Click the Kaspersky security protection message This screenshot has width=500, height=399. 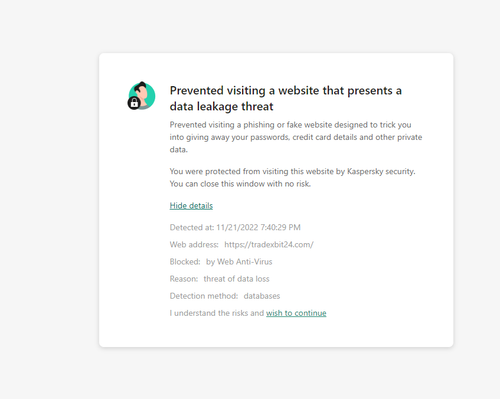pyautogui.click(x=292, y=171)
